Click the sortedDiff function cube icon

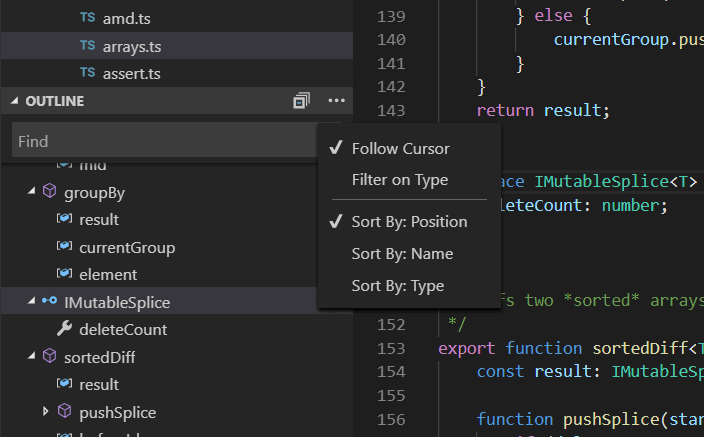(x=49, y=357)
